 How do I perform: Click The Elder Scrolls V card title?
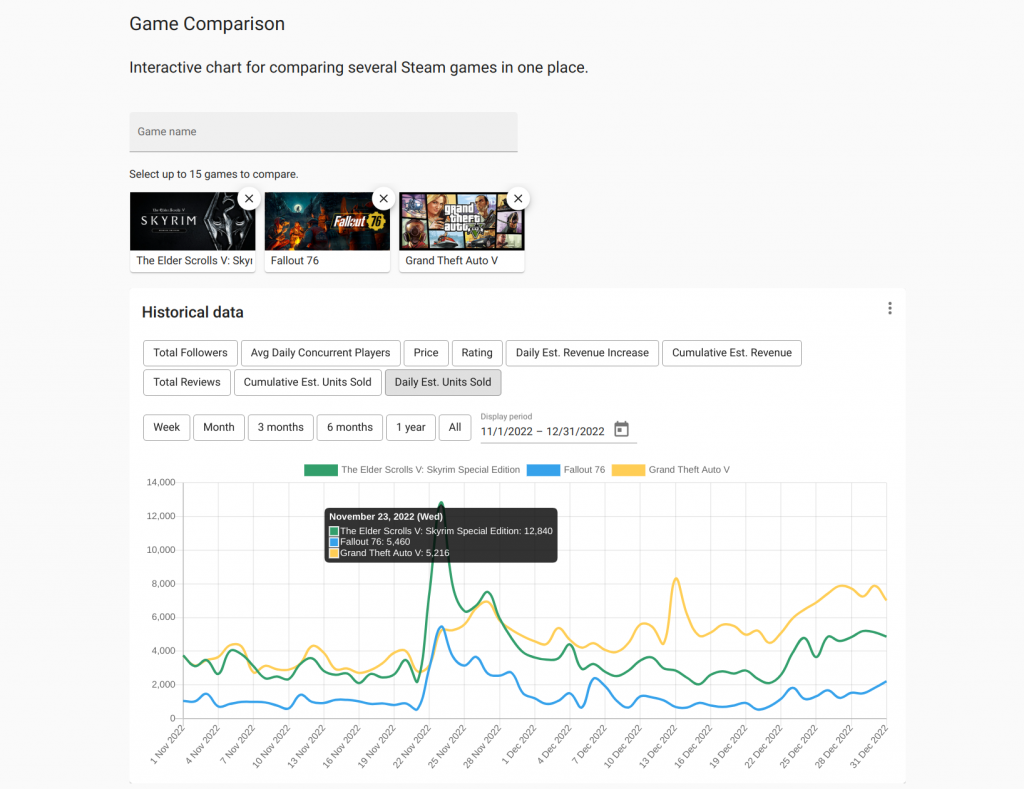coord(194,261)
